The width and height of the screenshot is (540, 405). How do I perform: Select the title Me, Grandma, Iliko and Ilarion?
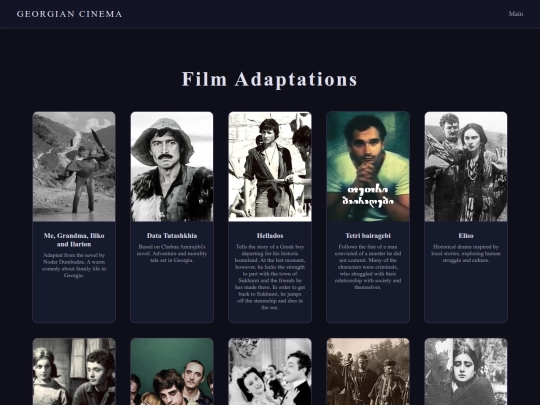coord(74,240)
